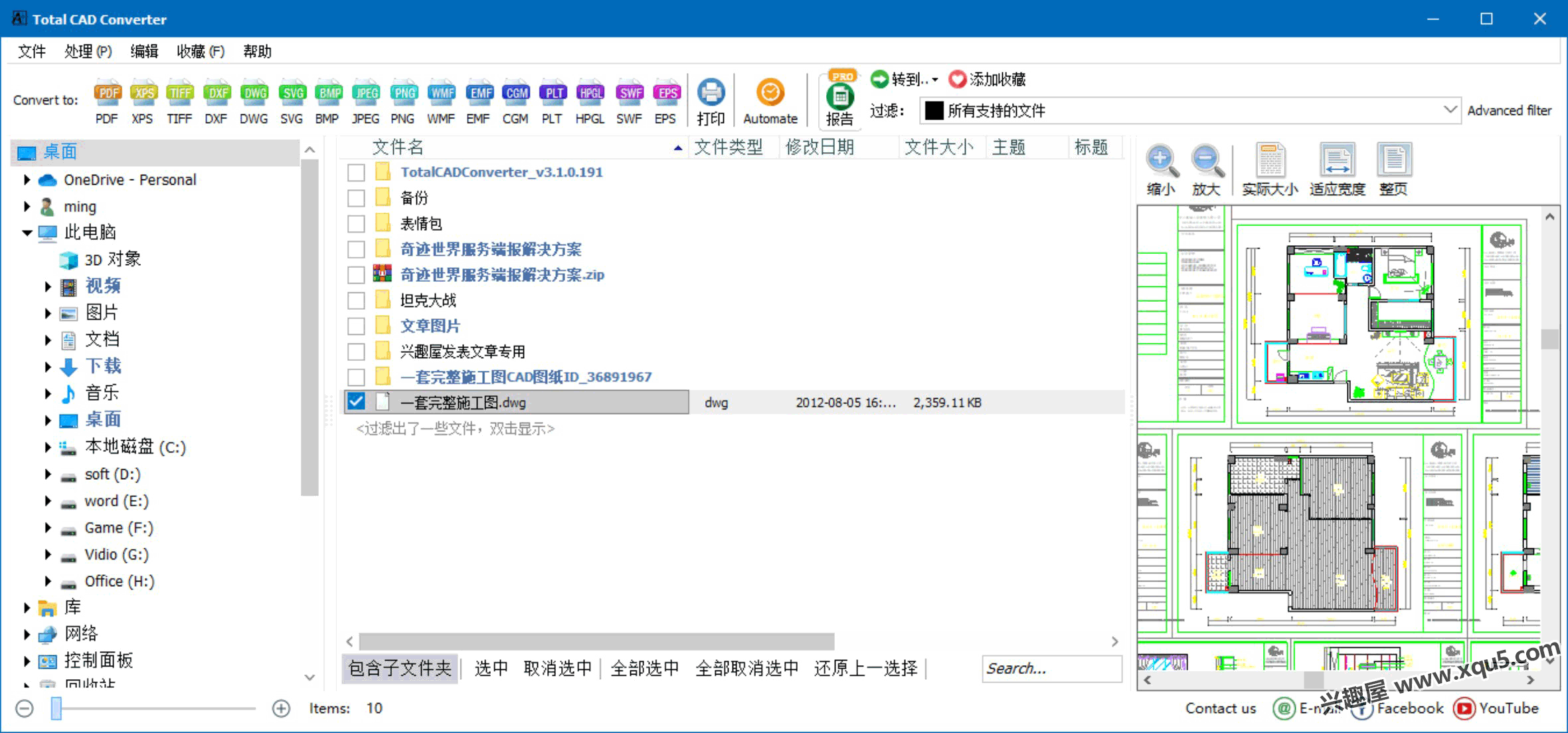Open the Automate scheduler

pos(770,102)
